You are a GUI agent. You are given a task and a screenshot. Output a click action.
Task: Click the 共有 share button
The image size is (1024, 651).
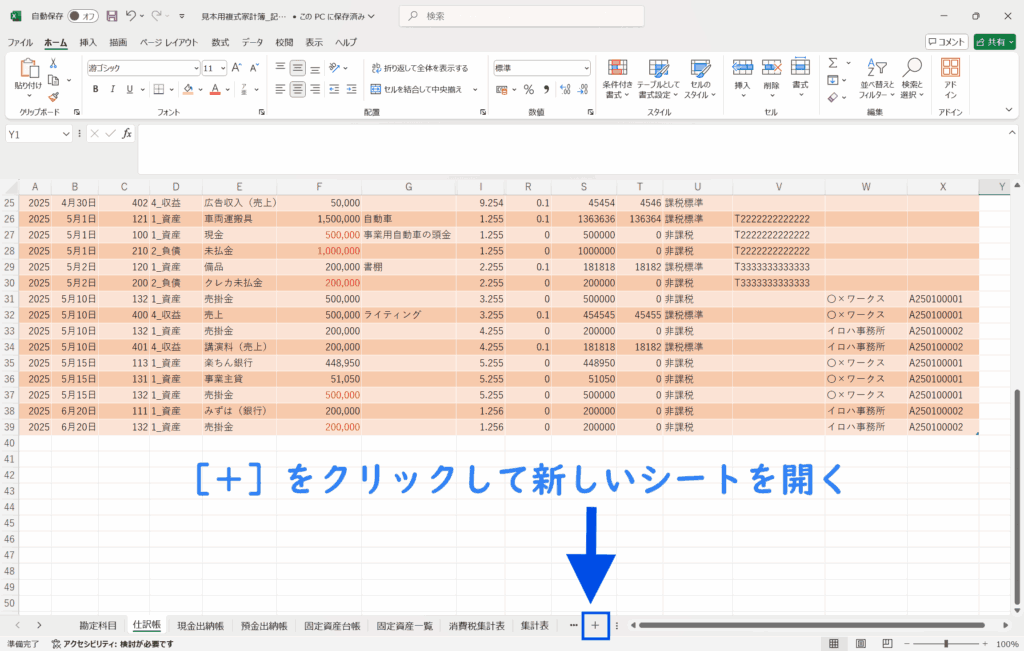click(995, 42)
